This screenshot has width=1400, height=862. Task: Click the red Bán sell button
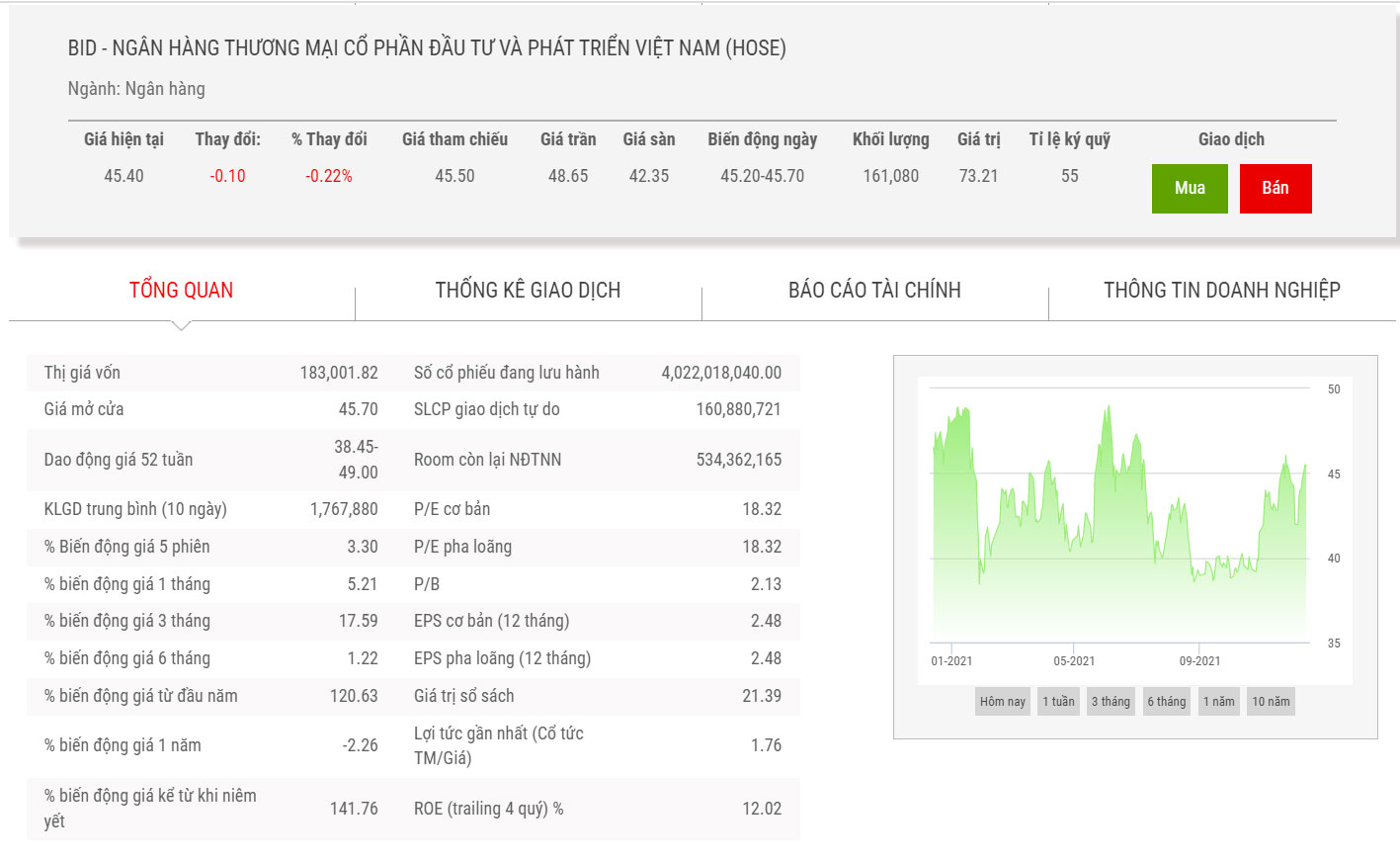coord(1275,189)
